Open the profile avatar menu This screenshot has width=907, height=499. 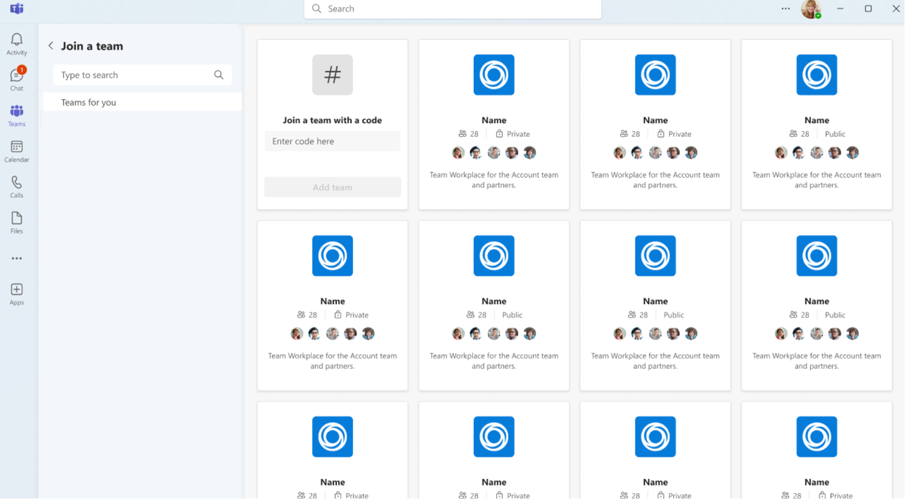(811, 9)
